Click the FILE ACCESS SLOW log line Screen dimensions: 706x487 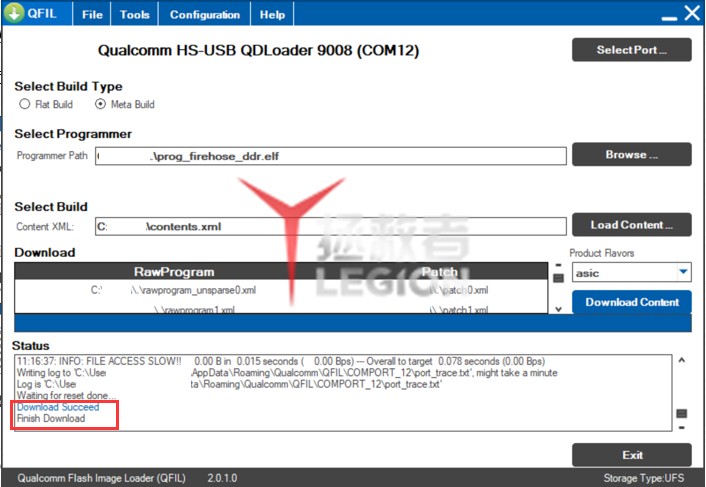[x=281, y=361]
